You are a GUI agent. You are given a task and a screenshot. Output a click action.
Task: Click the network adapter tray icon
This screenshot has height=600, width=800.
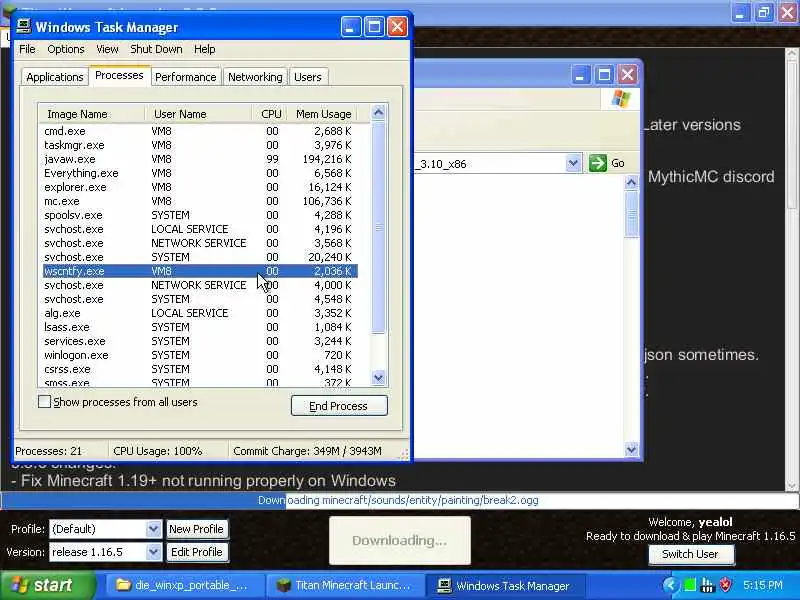point(707,585)
